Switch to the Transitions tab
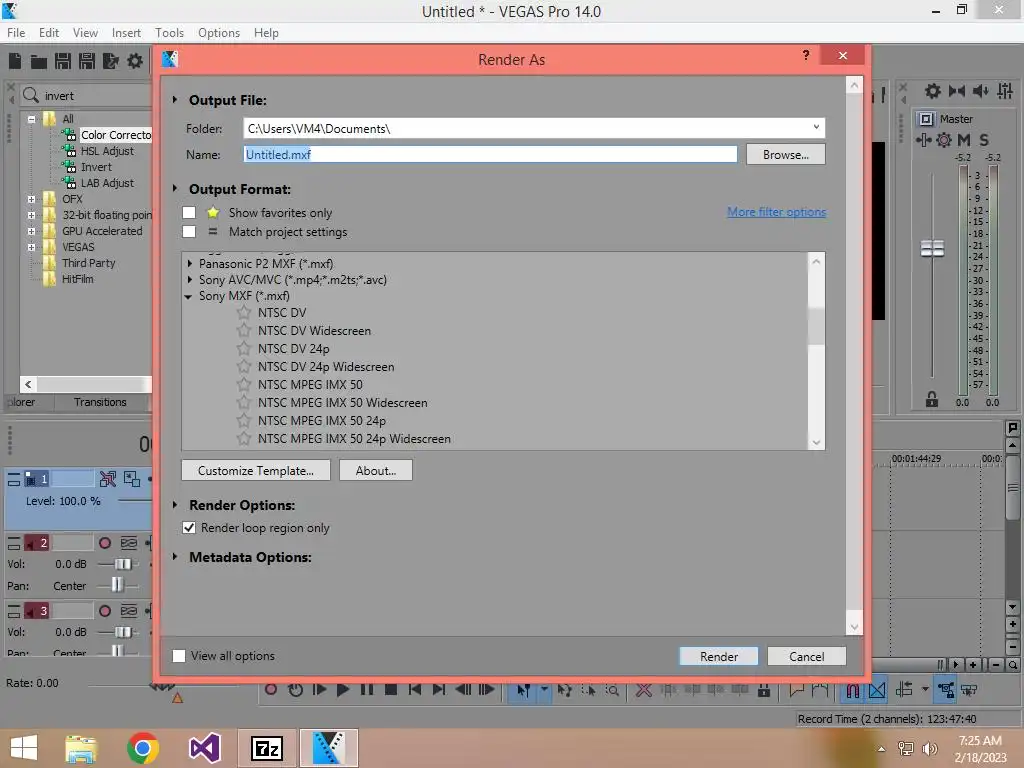The height and width of the screenshot is (768, 1024). pyautogui.click(x=100, y=402)
